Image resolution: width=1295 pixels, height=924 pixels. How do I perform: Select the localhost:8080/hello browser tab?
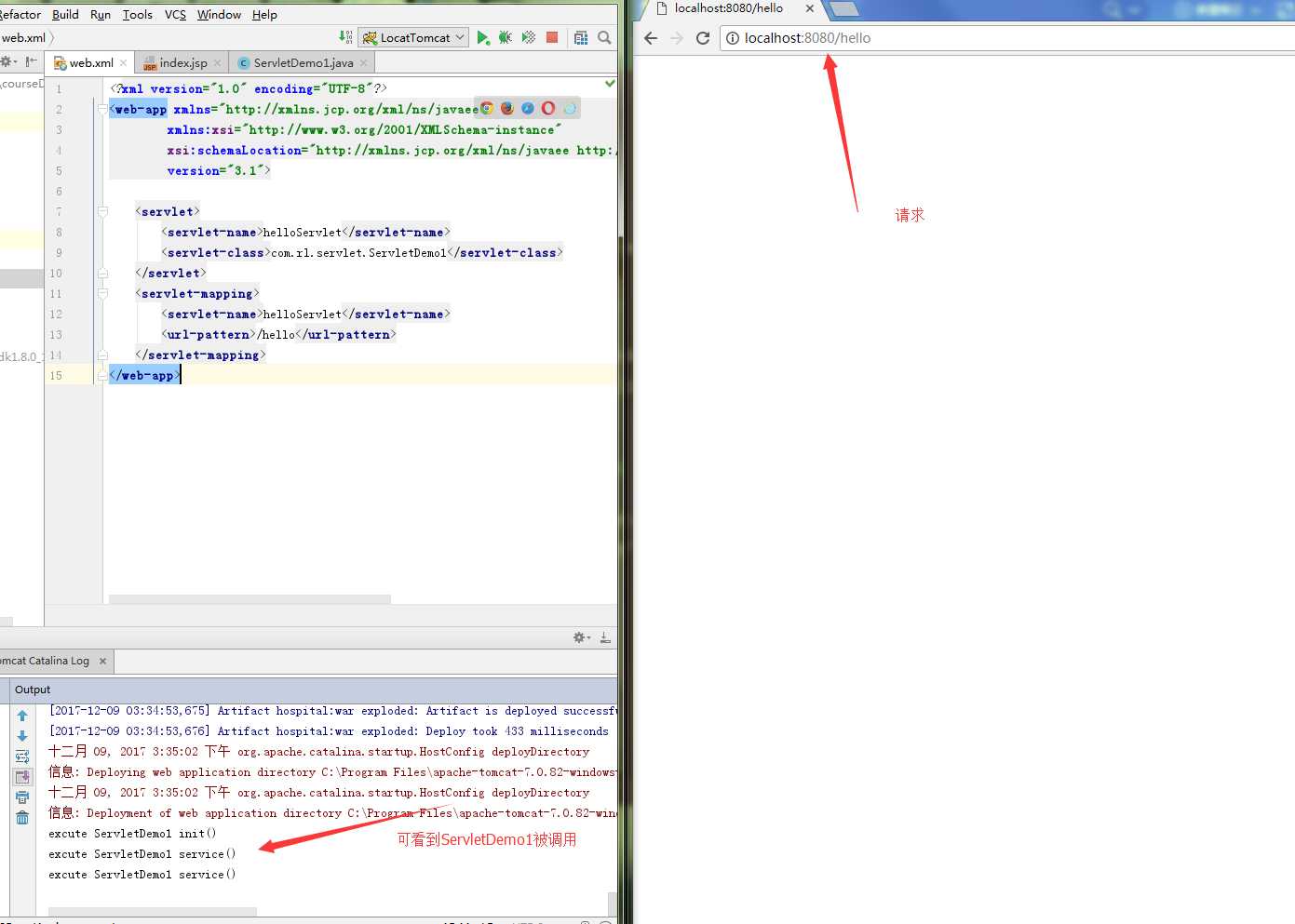coord(728,8)
